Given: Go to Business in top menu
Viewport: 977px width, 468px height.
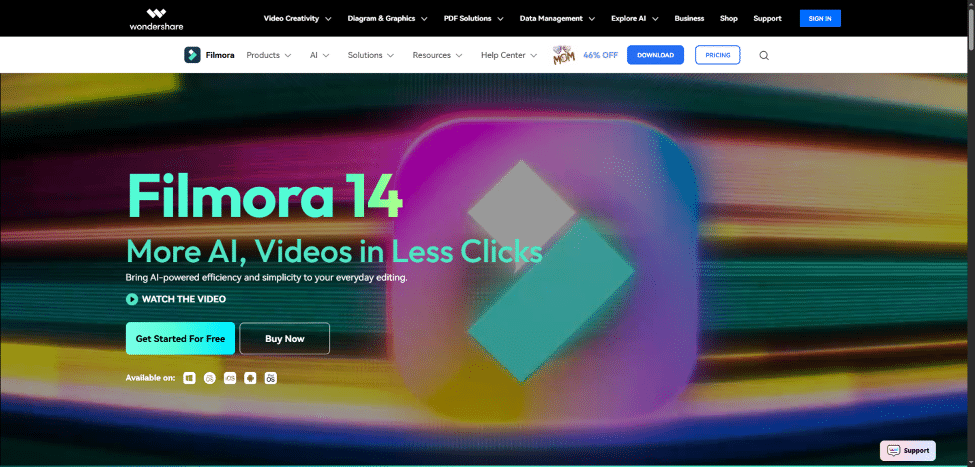Looking at the screenshot, I should click(x=689, y=19).
